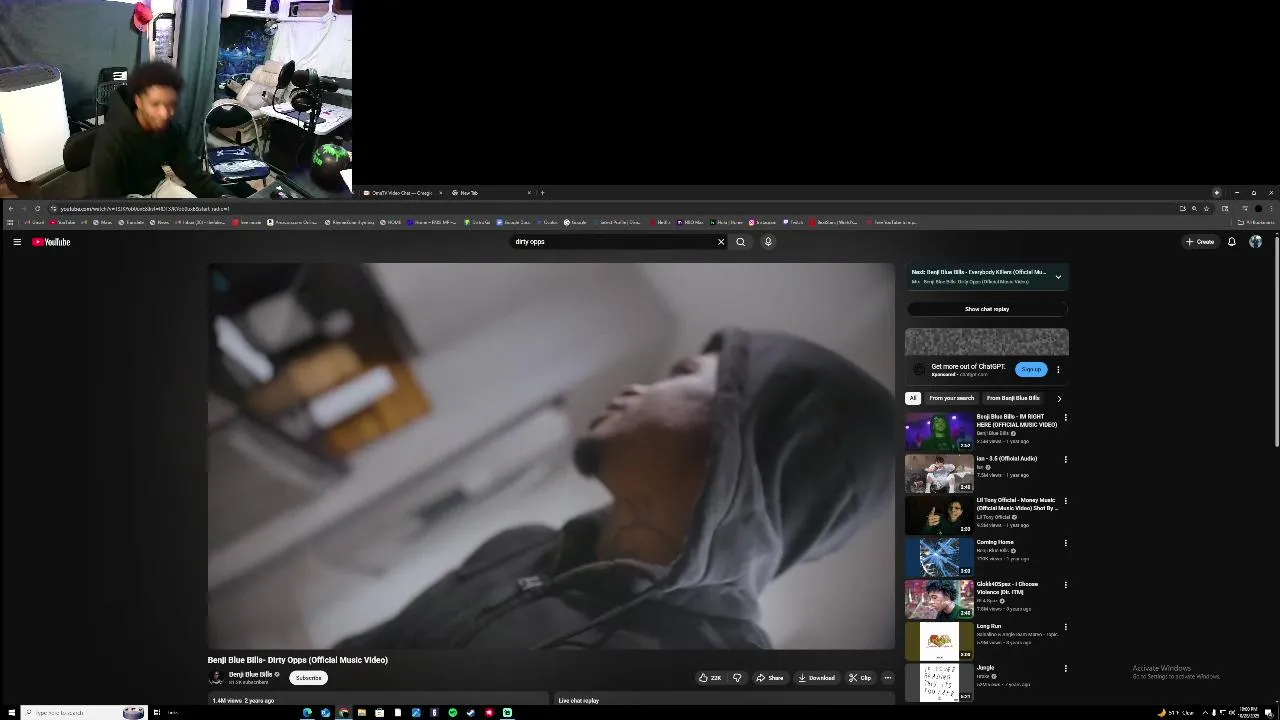This screenshot has height=720, width=1280.
Task: Download the video
Action: (817, 678)
